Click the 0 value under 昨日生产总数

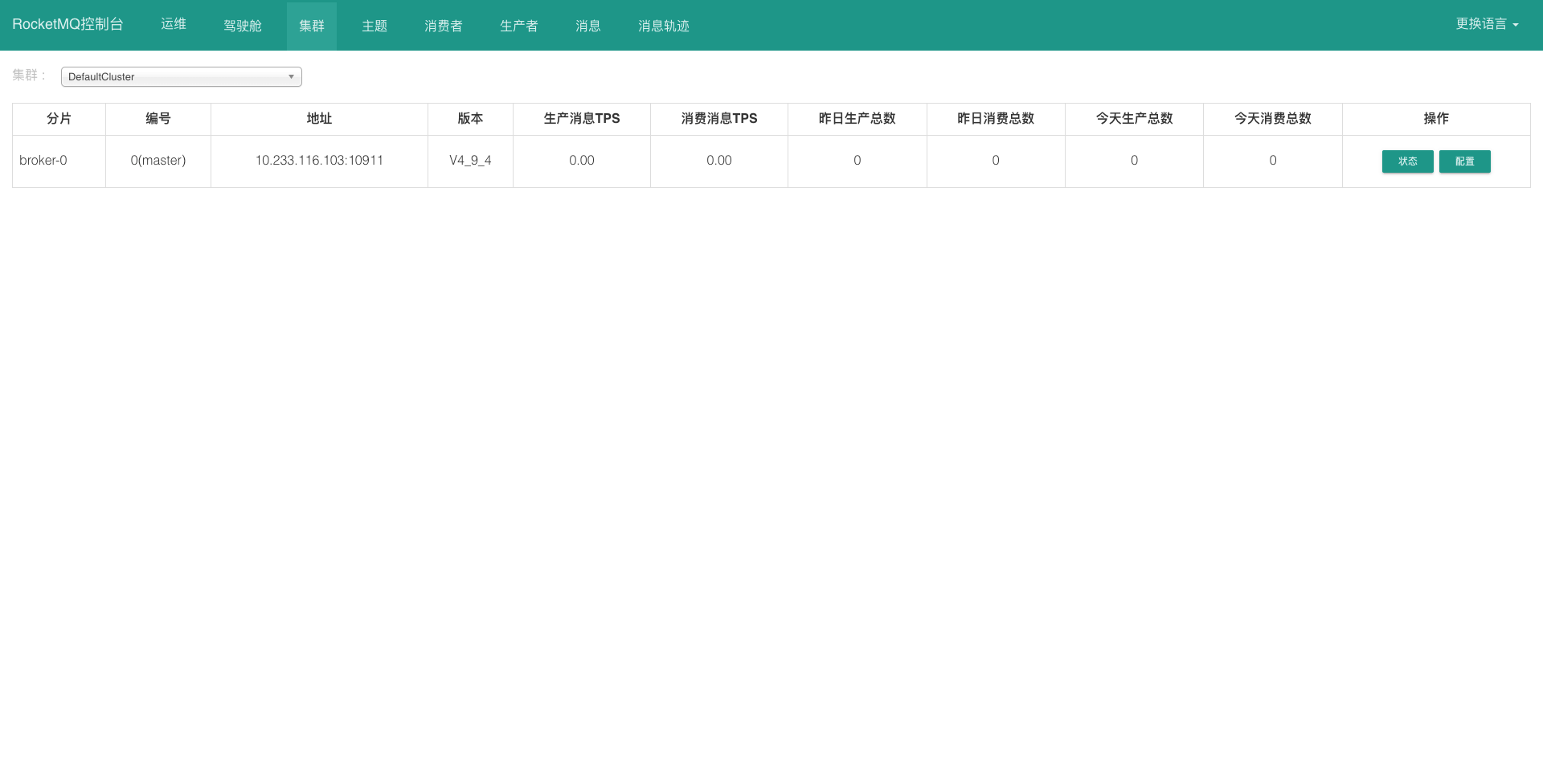(857, 161)
